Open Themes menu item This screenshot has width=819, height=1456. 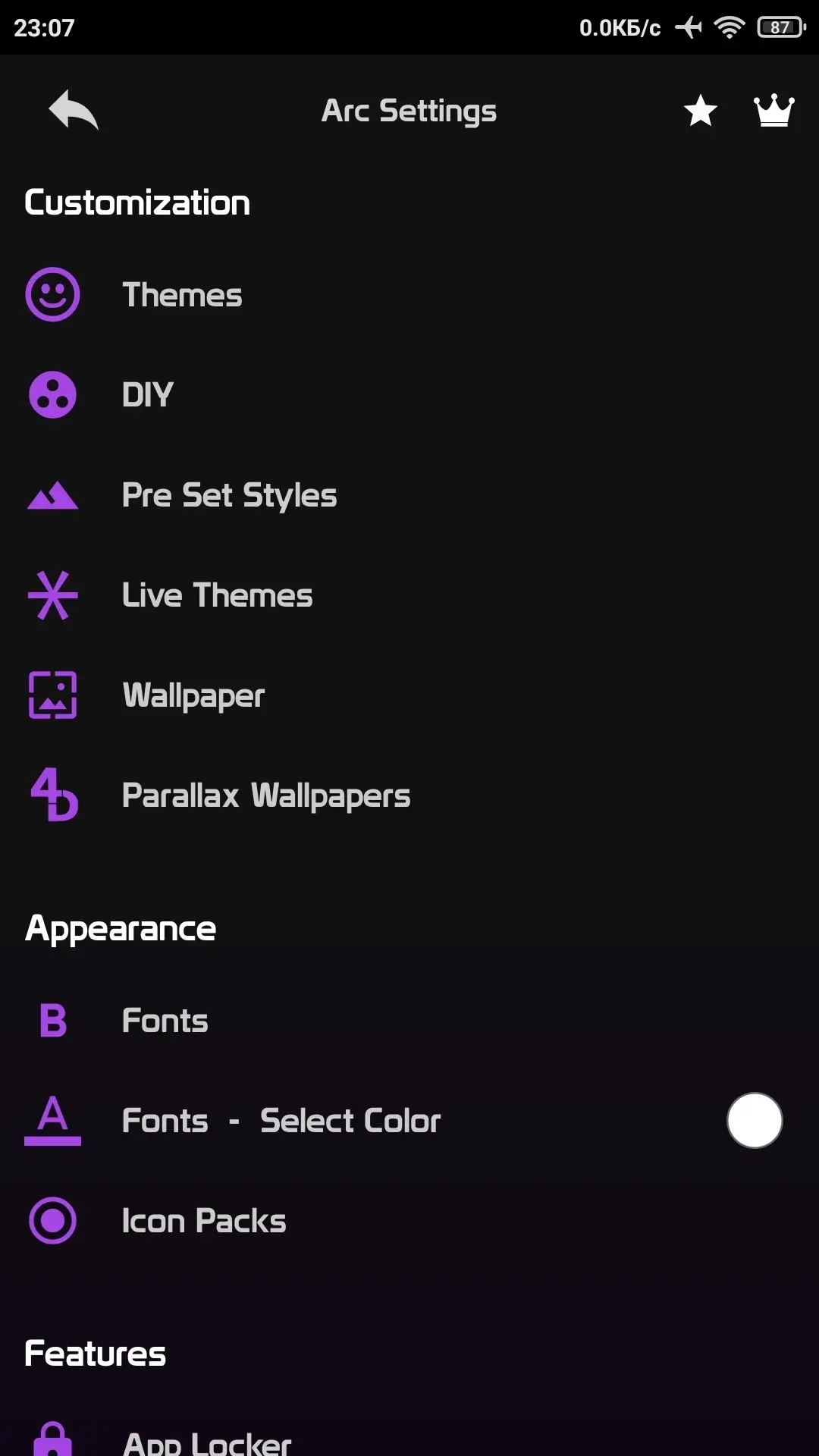pos(182,295)
